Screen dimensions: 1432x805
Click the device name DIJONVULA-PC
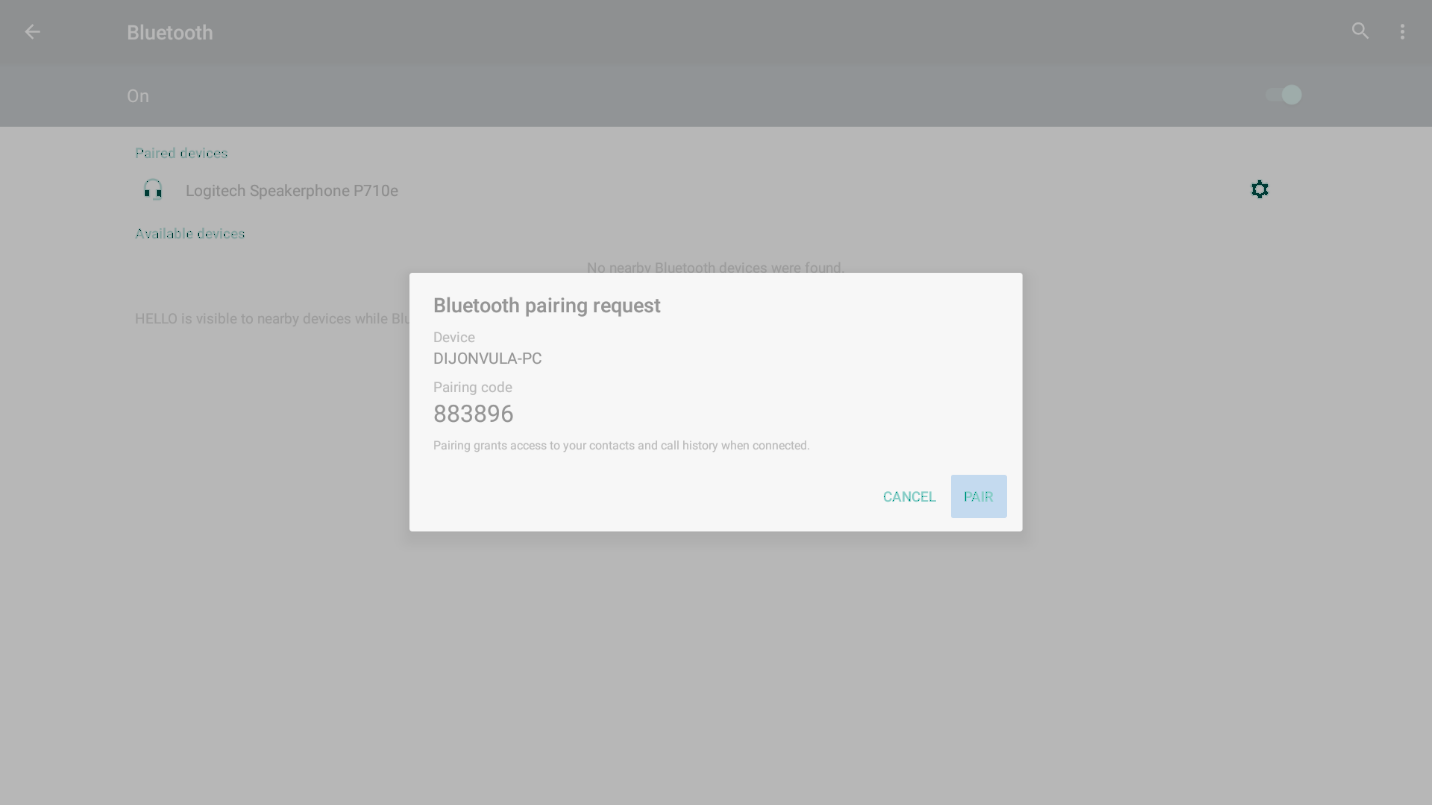pyautogui.click(x=488, y=358)
